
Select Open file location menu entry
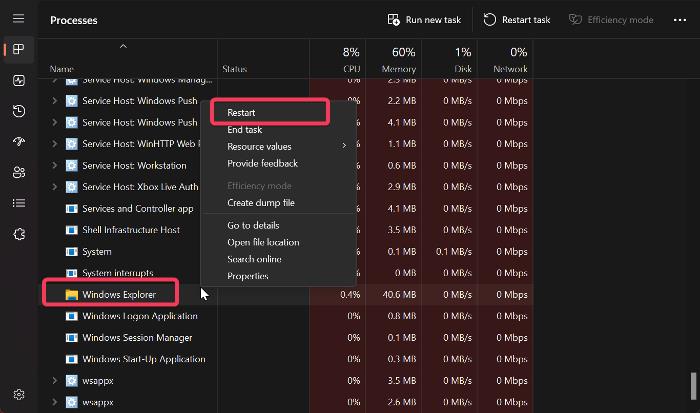(263, 242)
